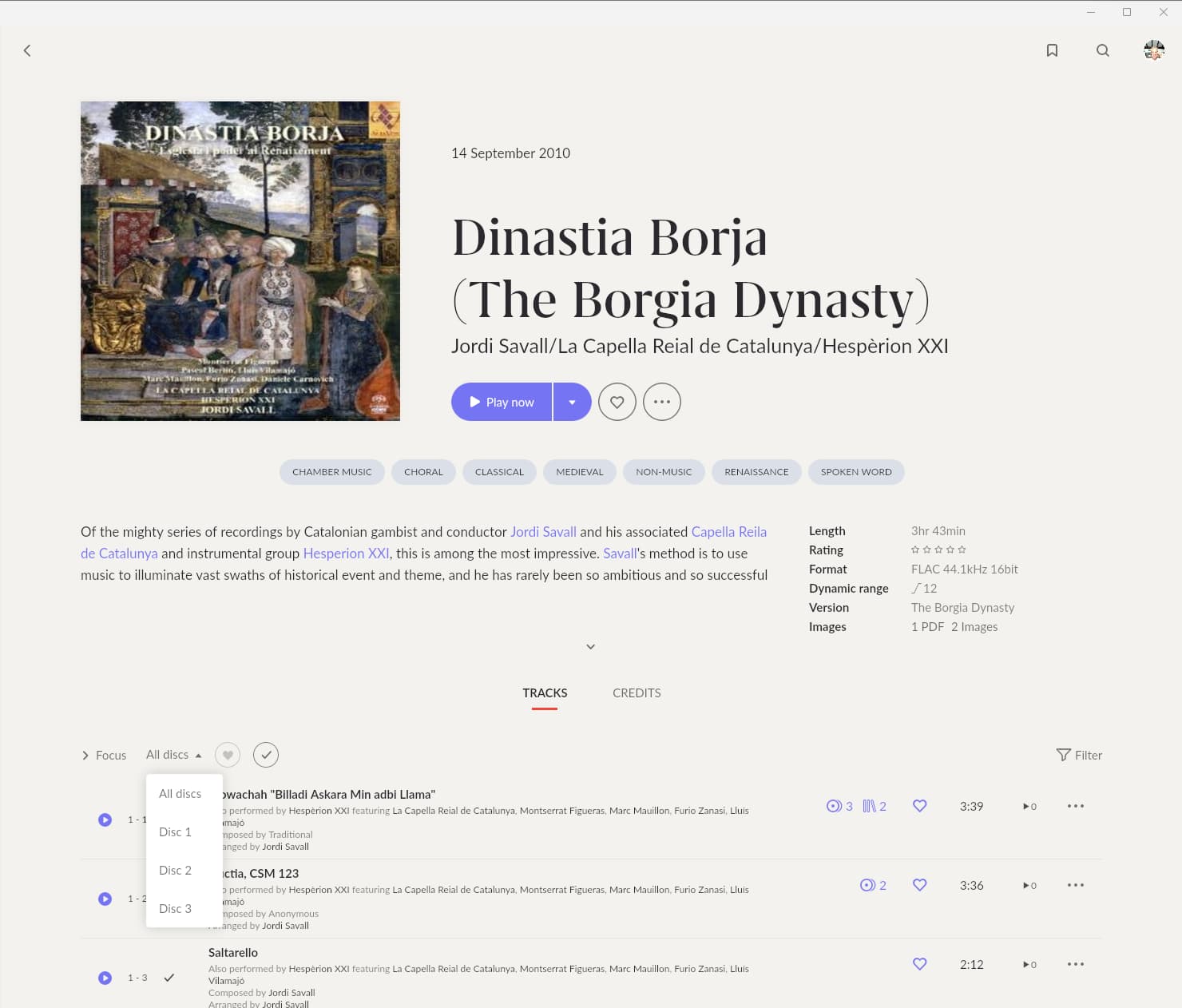This screenshot has height=1008, width=1182.
Task: Toggle the heart filter above the track list
Action: tap(228, 755)
